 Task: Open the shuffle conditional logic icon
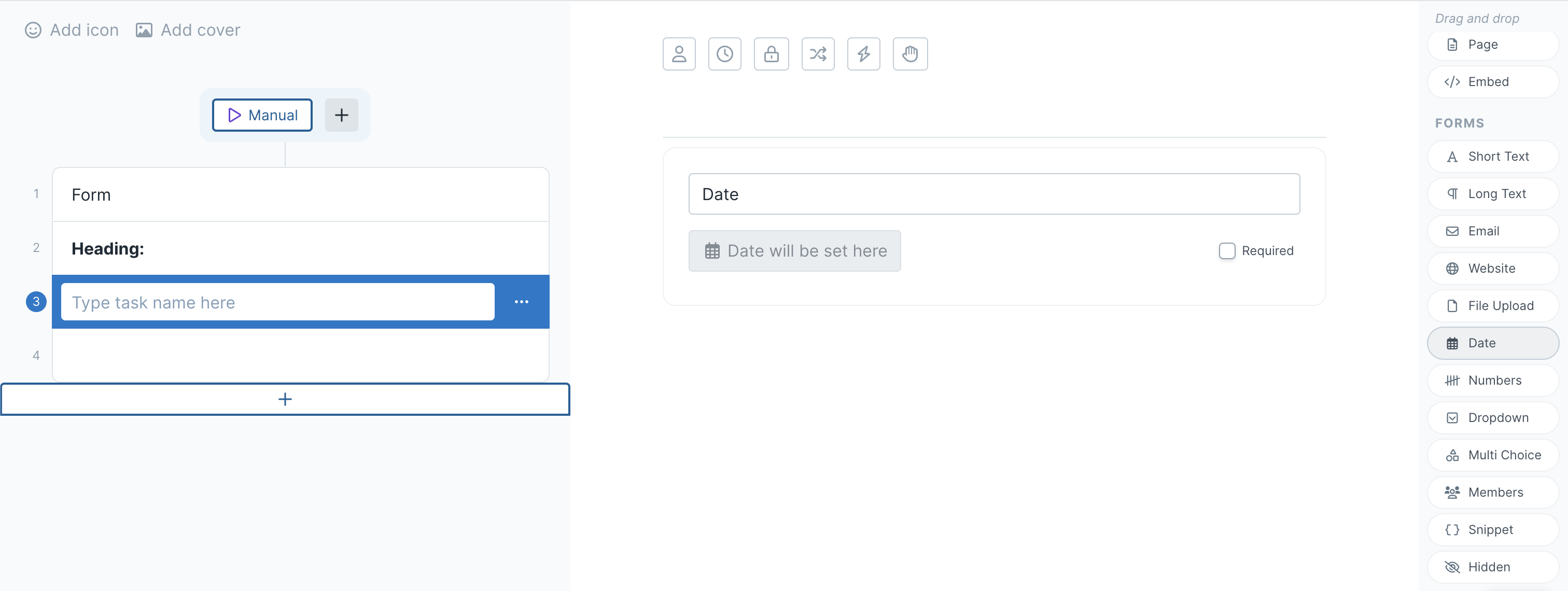[818, 54]
